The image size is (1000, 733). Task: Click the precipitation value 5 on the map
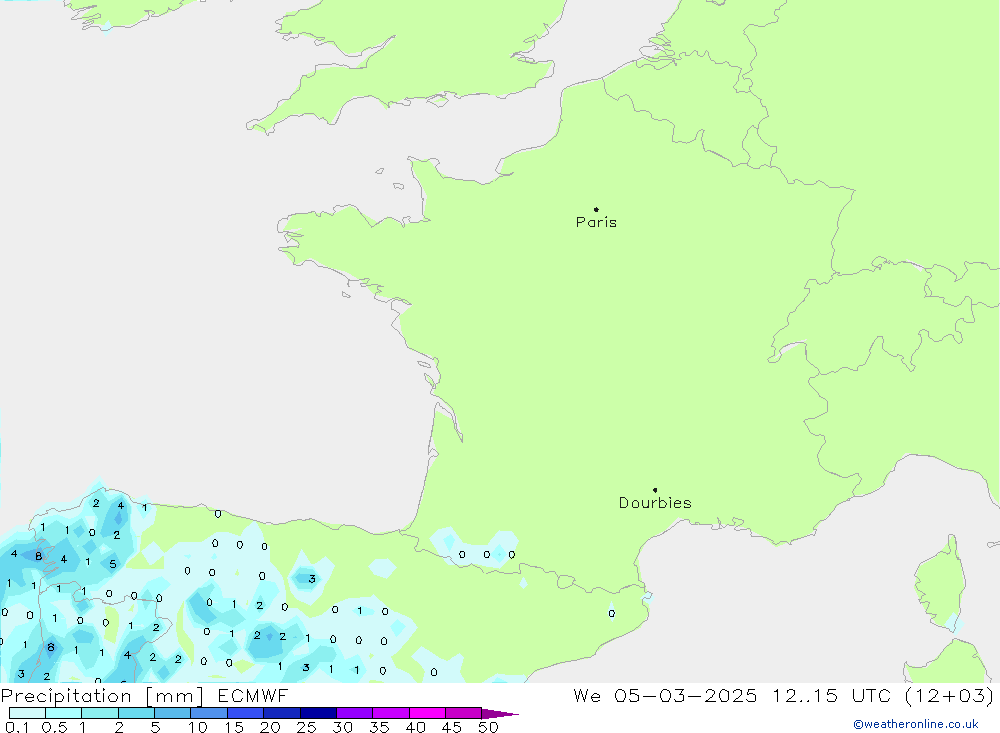[x=113, y=564]
